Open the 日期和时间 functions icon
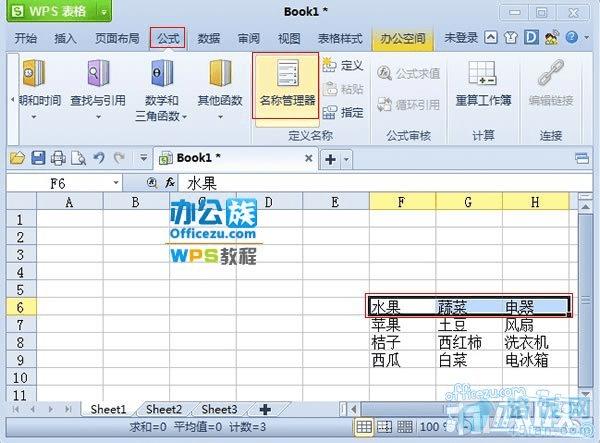Image resolution: width=600 pixels, height=443 pixels. 34,73
